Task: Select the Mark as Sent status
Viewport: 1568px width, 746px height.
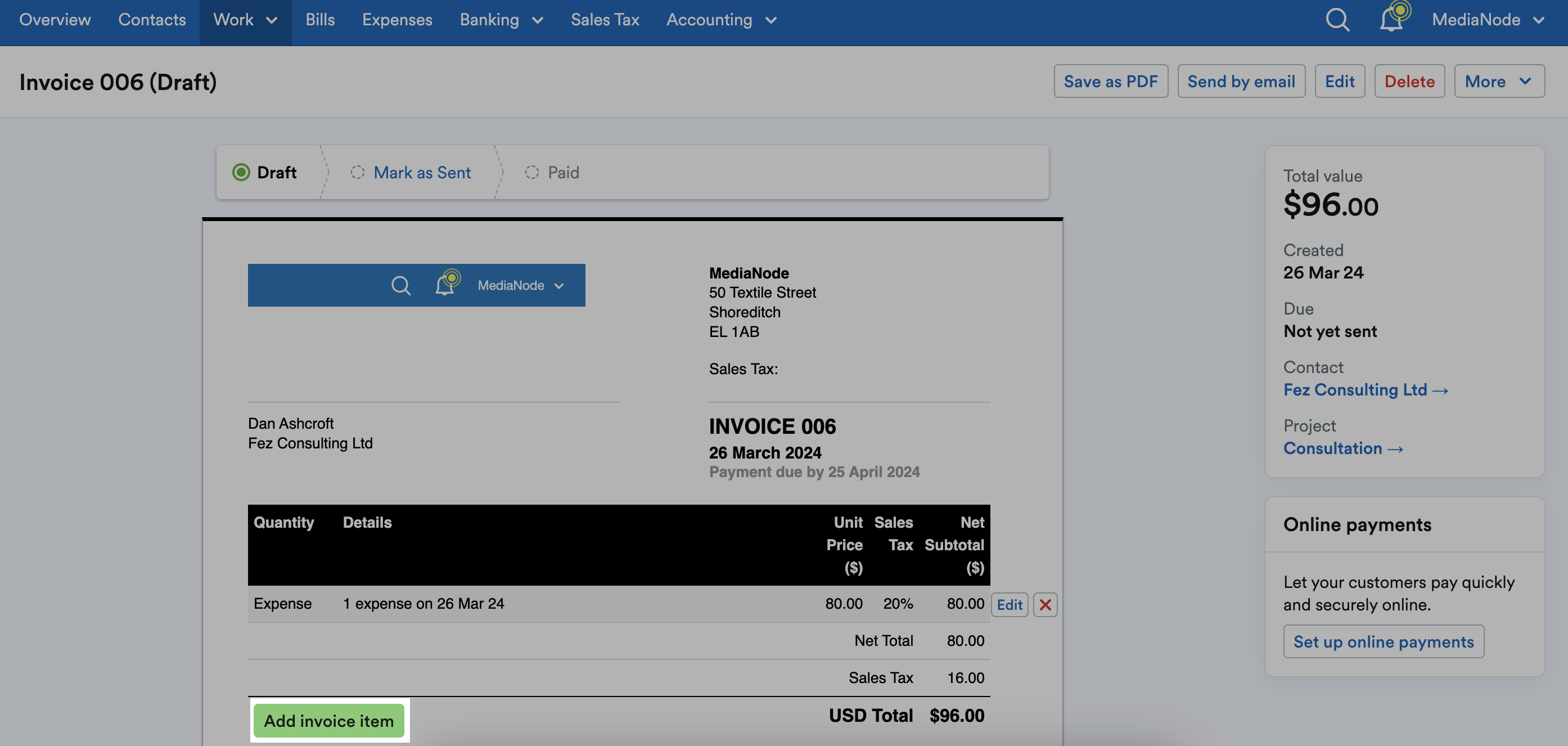Action: coord(422,172)
